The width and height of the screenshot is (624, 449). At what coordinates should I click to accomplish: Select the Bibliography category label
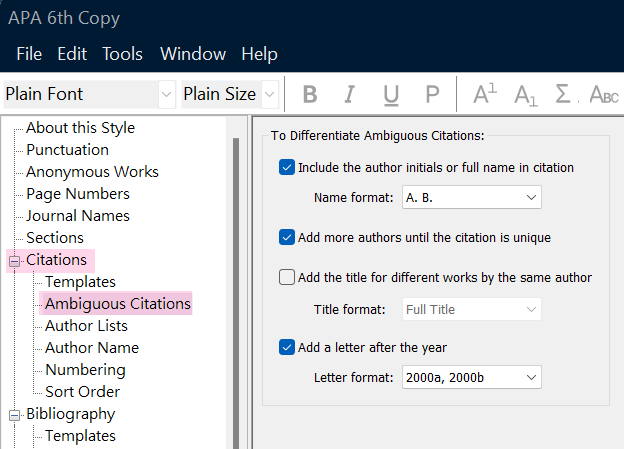(70, 414)
